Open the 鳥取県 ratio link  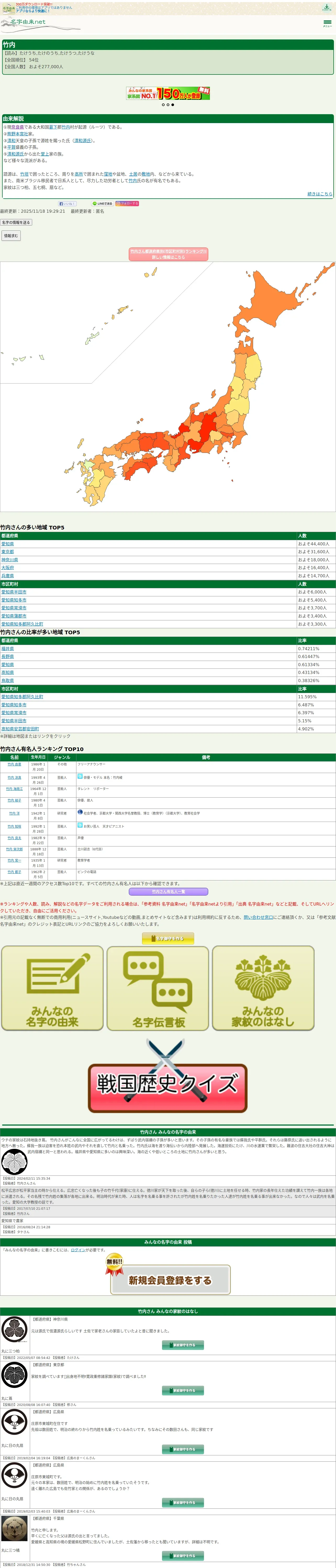7,680
